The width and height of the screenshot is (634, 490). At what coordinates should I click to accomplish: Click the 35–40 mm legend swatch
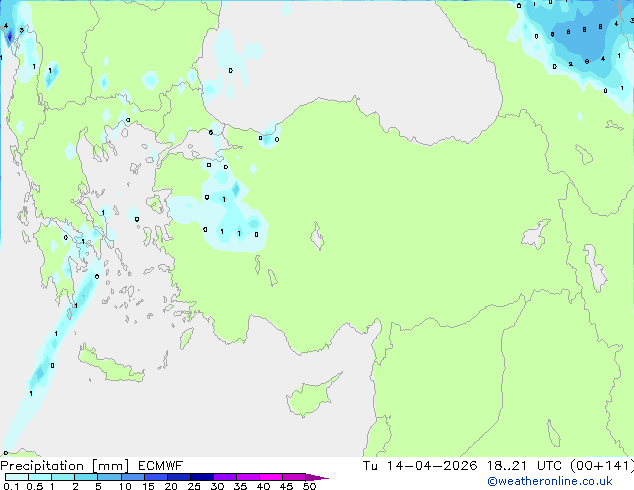pyautogui.click(x=247, y=477)
